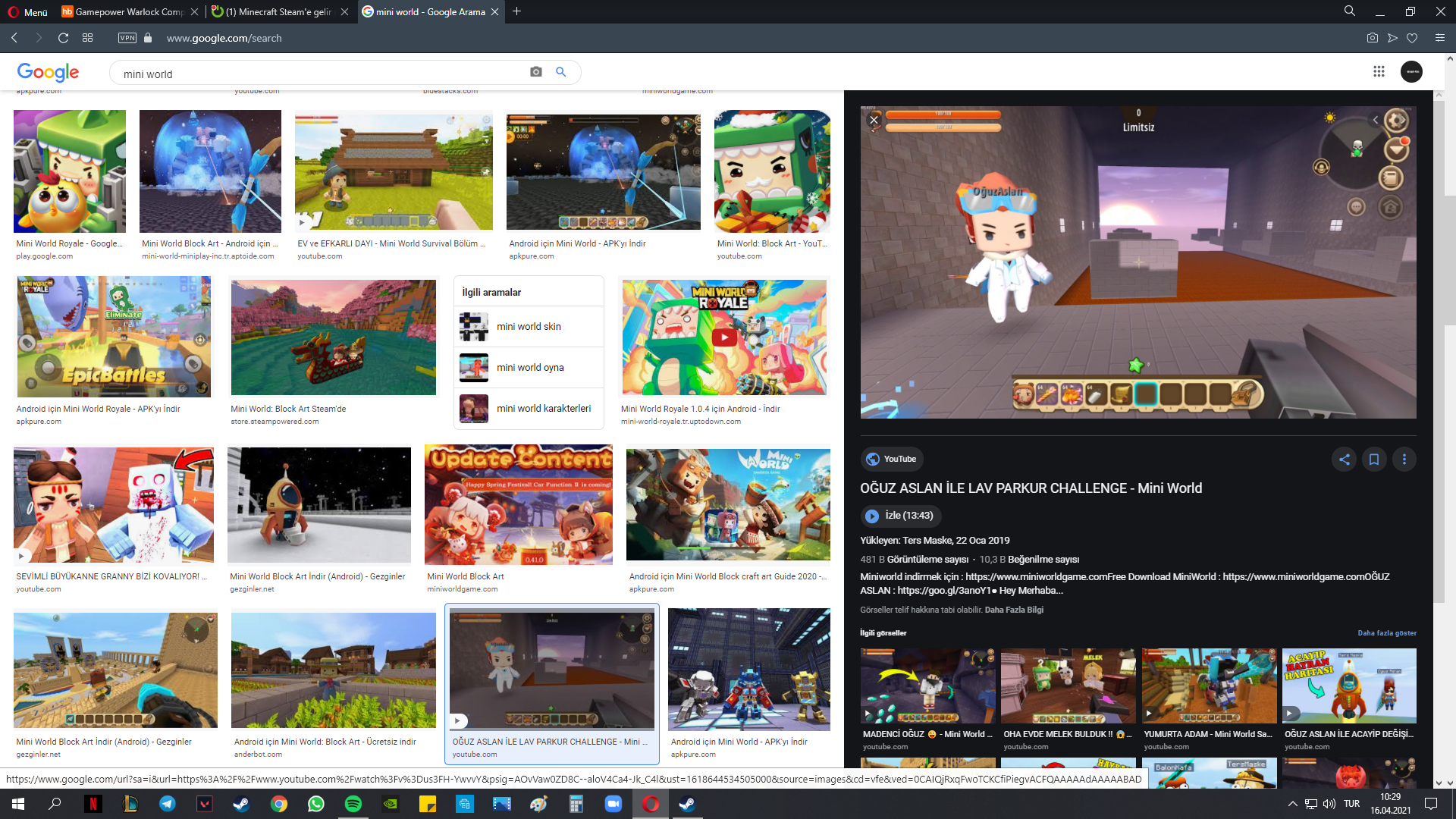Switch to Gamepower Warlock tab

tap(125, 11)
